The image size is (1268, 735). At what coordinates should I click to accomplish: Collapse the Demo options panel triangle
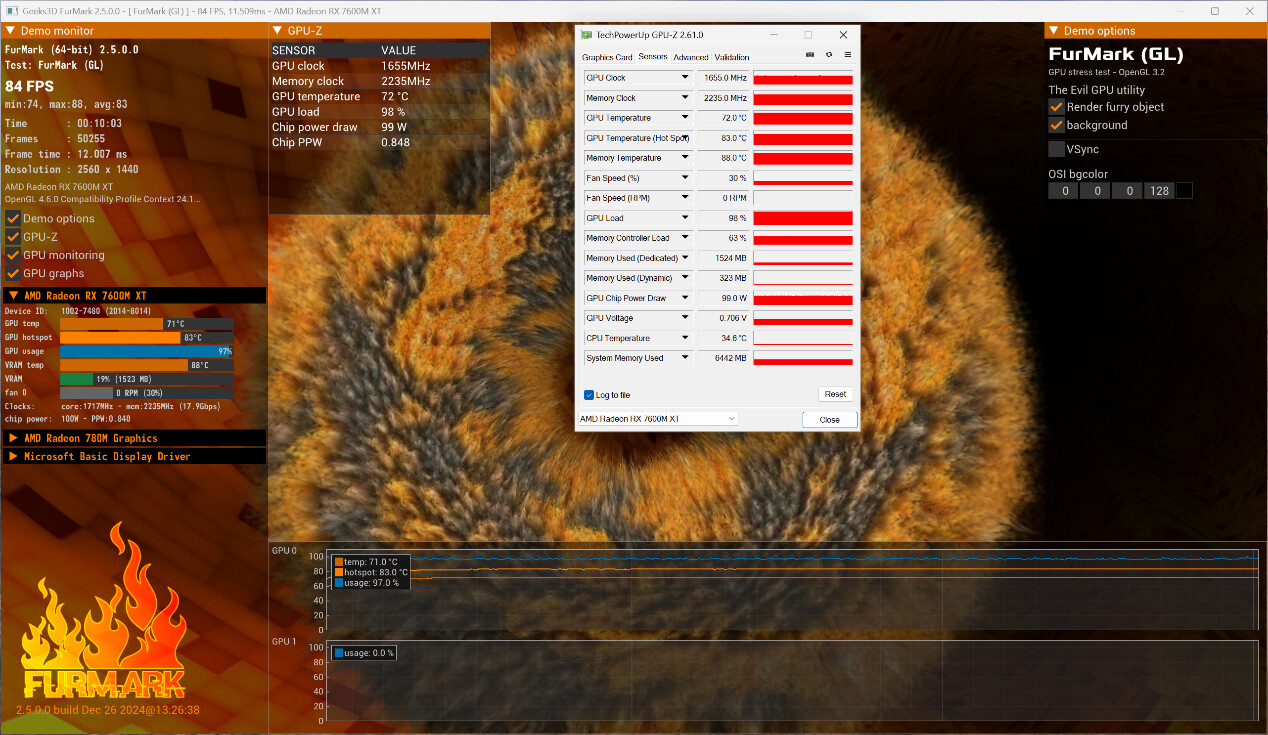point(1053,31)
